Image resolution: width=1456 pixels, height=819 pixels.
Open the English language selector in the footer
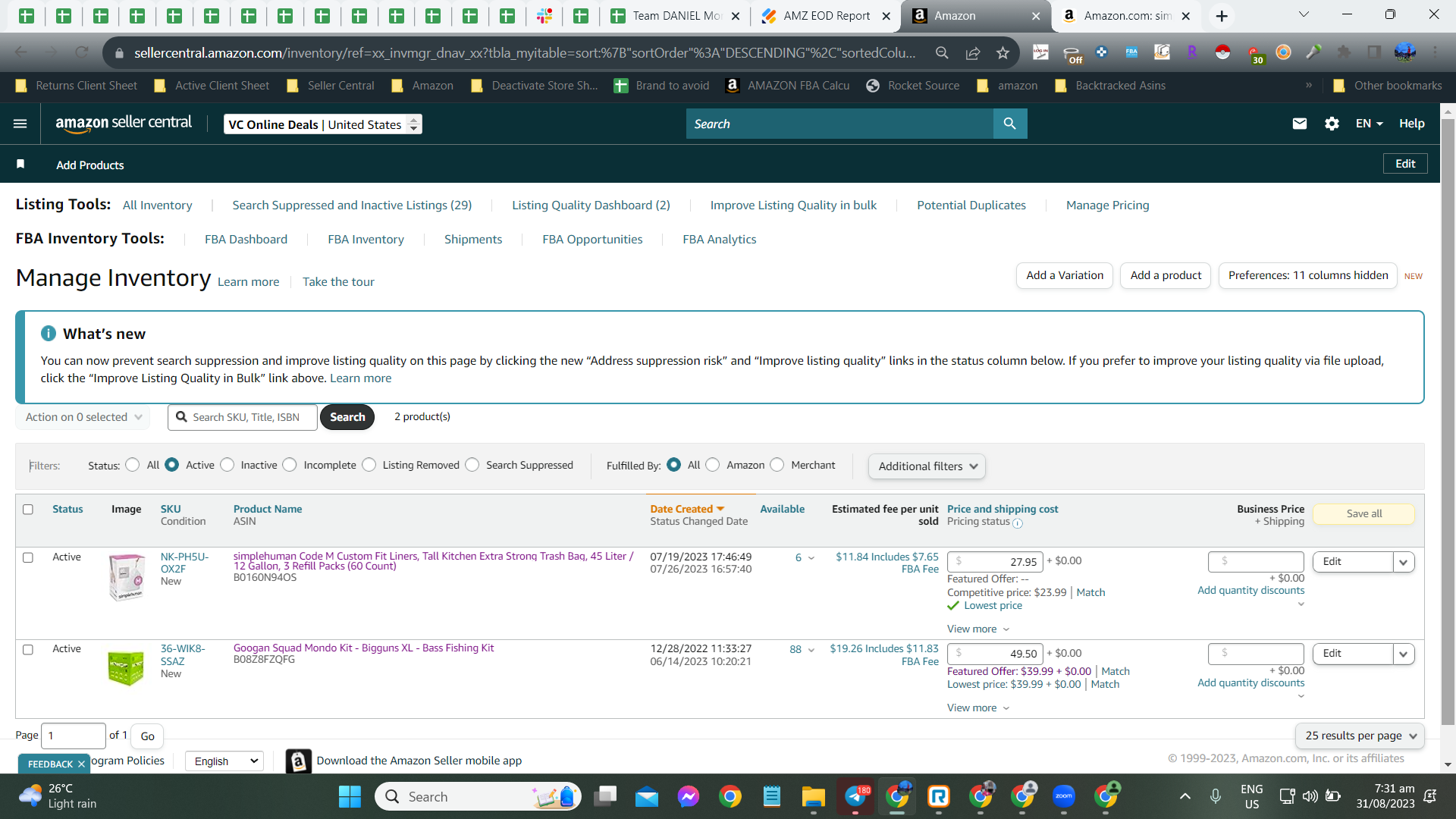(x=224, y=761)
